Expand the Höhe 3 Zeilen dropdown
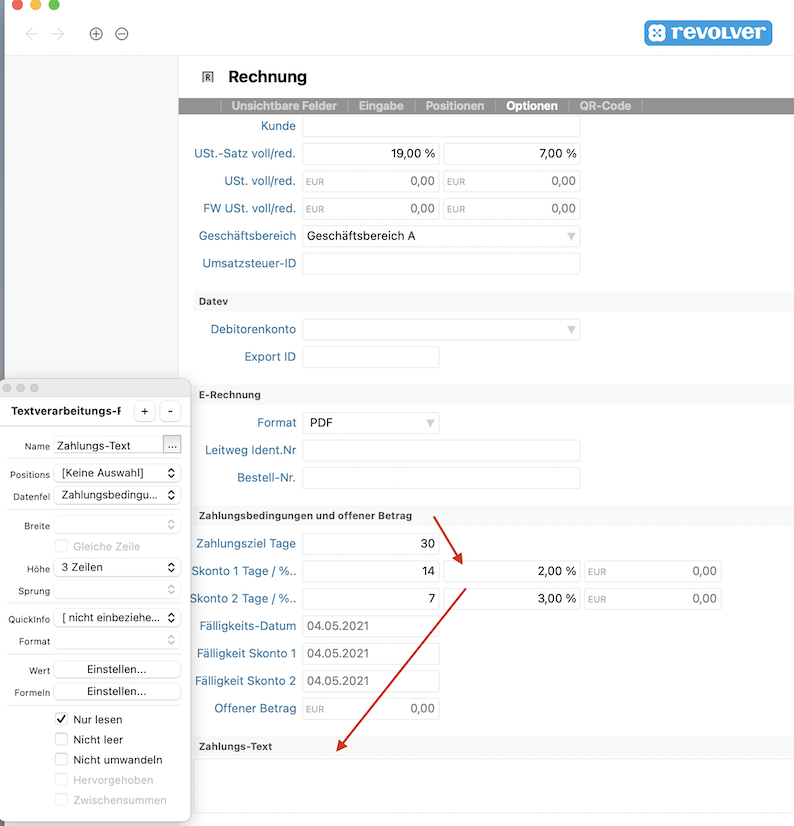This screenshot has width=794, height=826. pyautogui.click(x=117, y=567)
